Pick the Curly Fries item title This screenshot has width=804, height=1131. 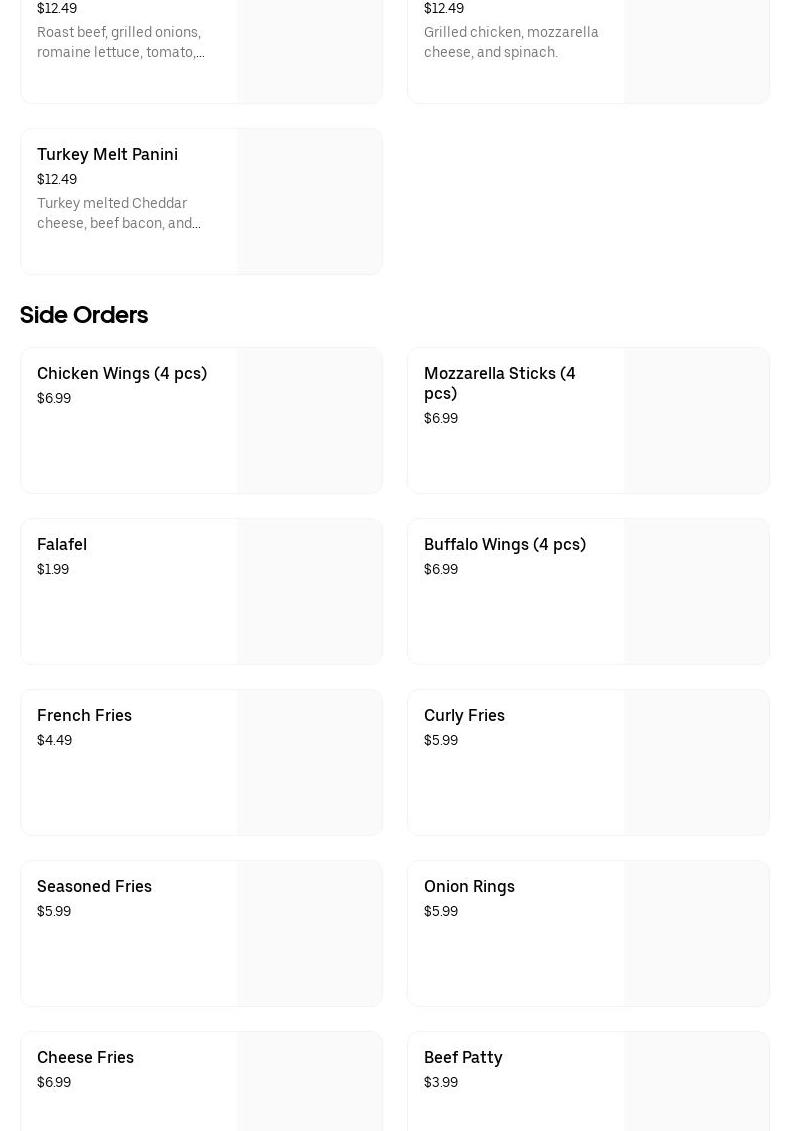(464, 716)
